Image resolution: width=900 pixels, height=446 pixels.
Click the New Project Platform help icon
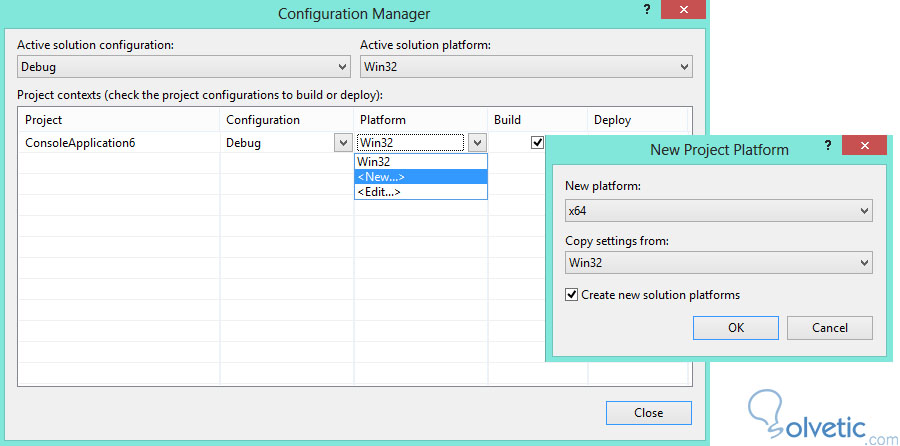(x=828, y=146)
